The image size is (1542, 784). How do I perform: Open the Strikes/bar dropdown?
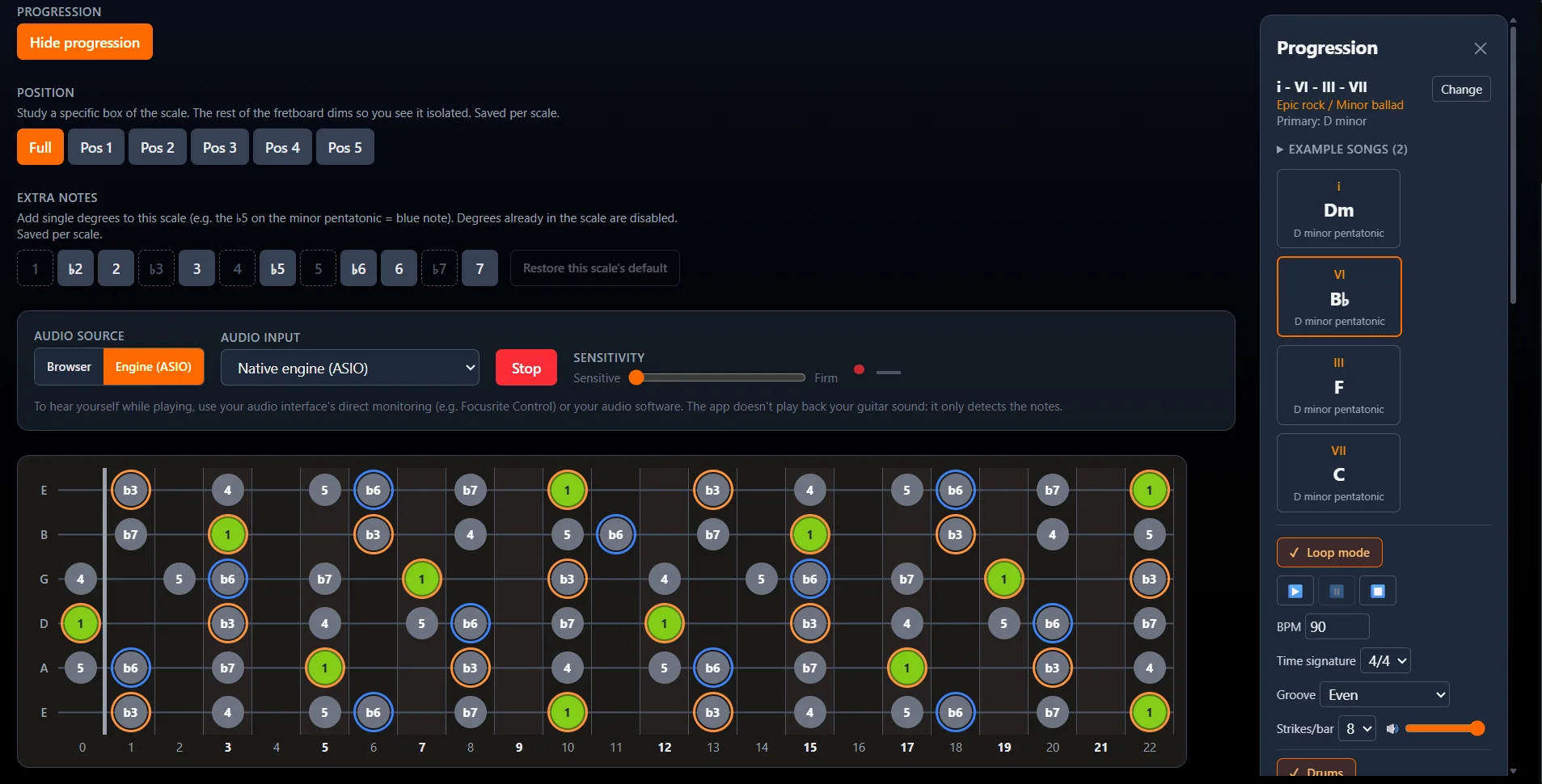pyautogui.click(x=1356, y=729)
